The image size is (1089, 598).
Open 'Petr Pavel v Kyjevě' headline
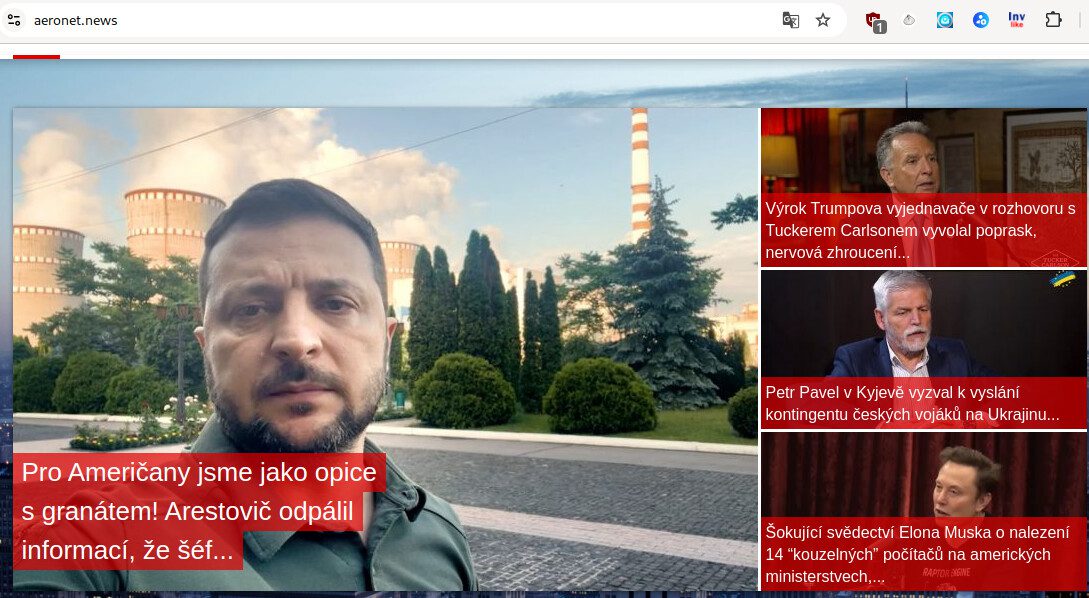(x=912, y=403)
